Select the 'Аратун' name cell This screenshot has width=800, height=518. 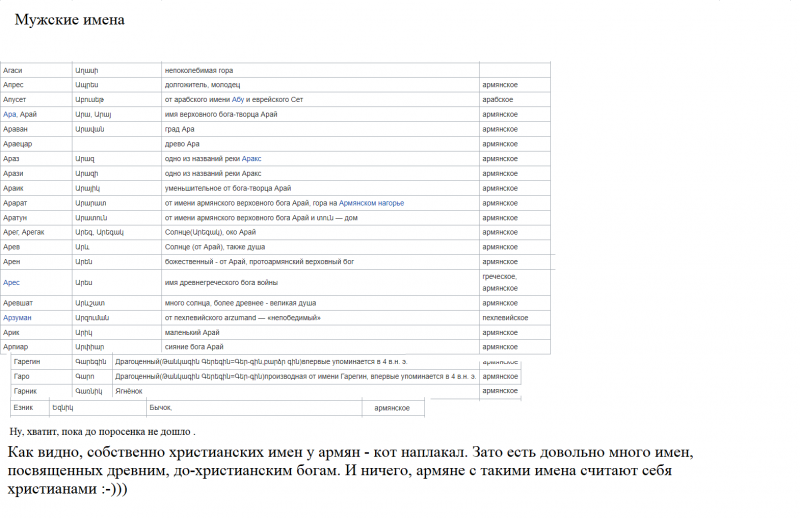coord(37,218)
